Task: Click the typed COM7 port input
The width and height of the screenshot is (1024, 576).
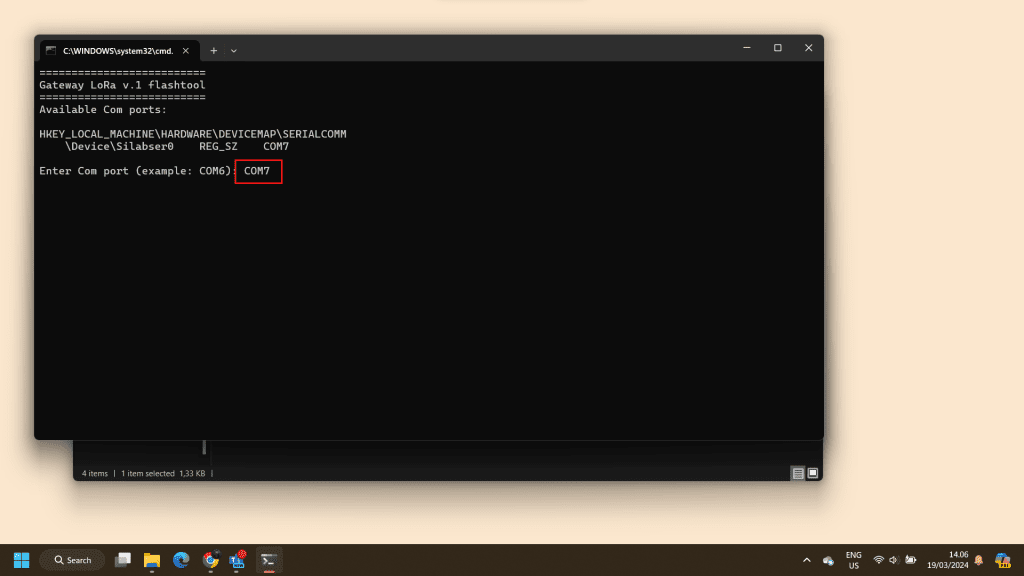Action: [258, 171]
